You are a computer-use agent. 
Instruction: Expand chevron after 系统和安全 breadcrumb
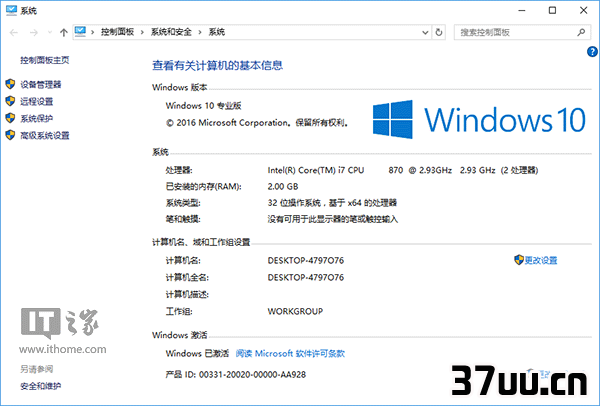click(200, 33)
